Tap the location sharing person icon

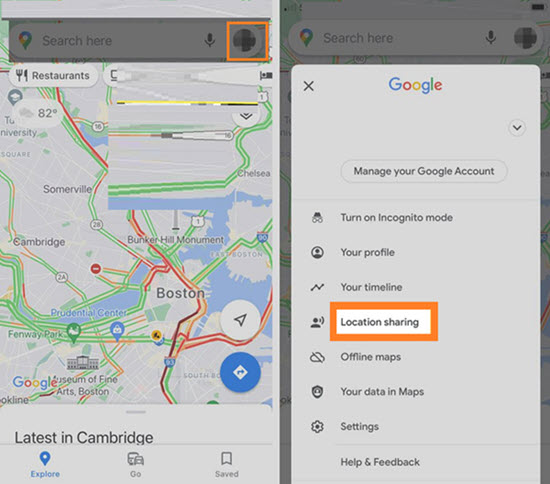point(317,322)
